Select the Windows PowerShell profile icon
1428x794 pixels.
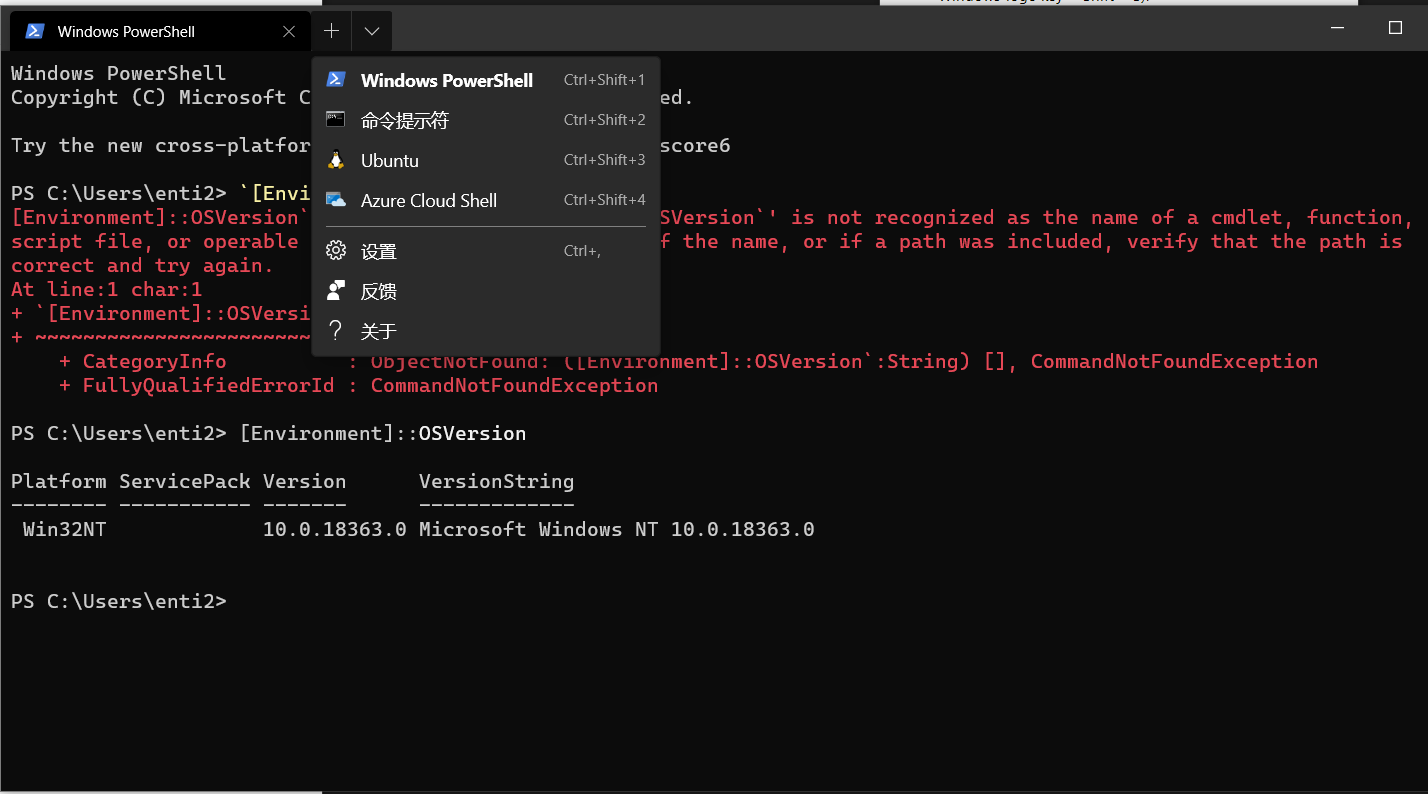[x=335, y=80]
